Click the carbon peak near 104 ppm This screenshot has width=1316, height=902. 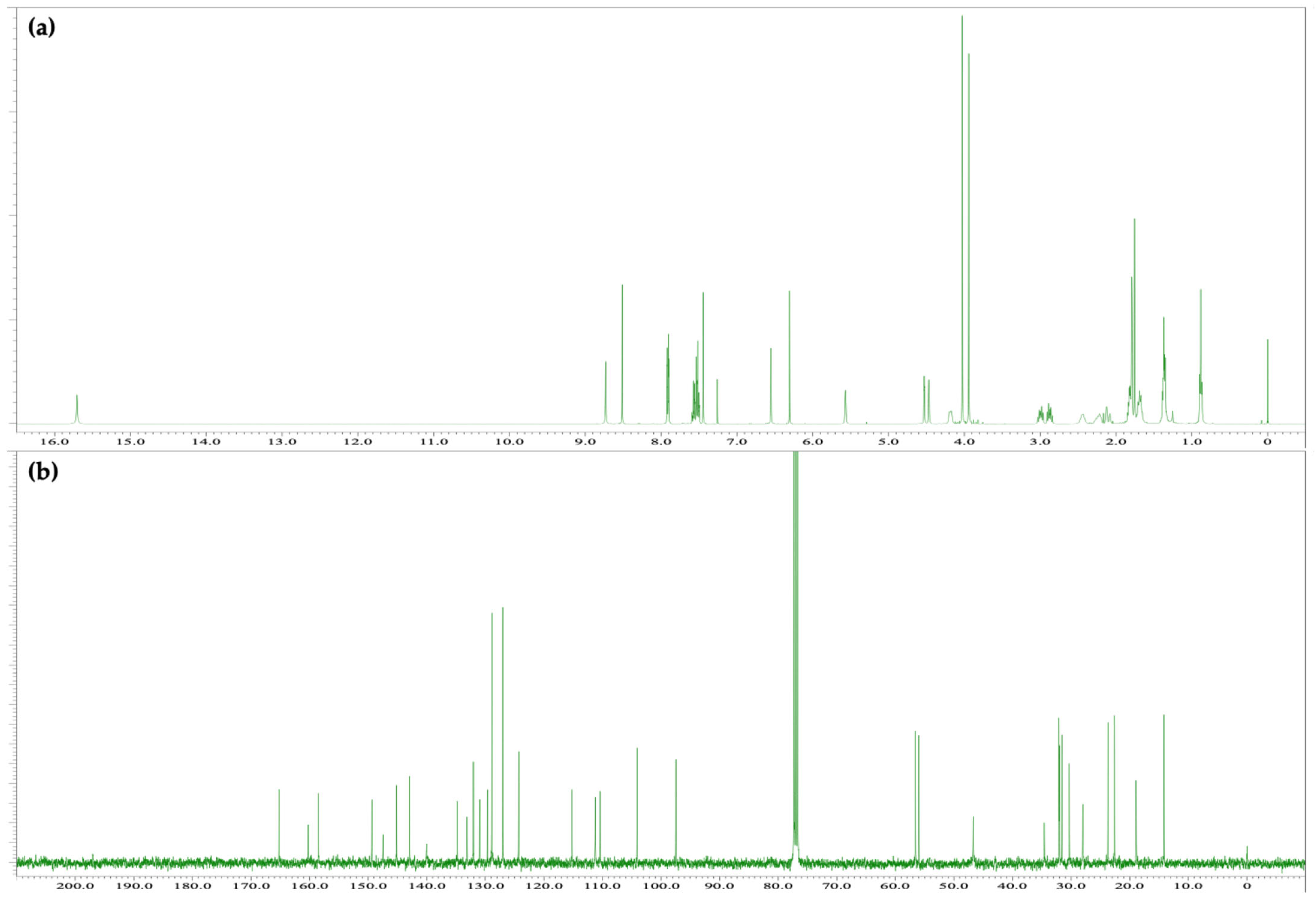(x=637, y=805)
